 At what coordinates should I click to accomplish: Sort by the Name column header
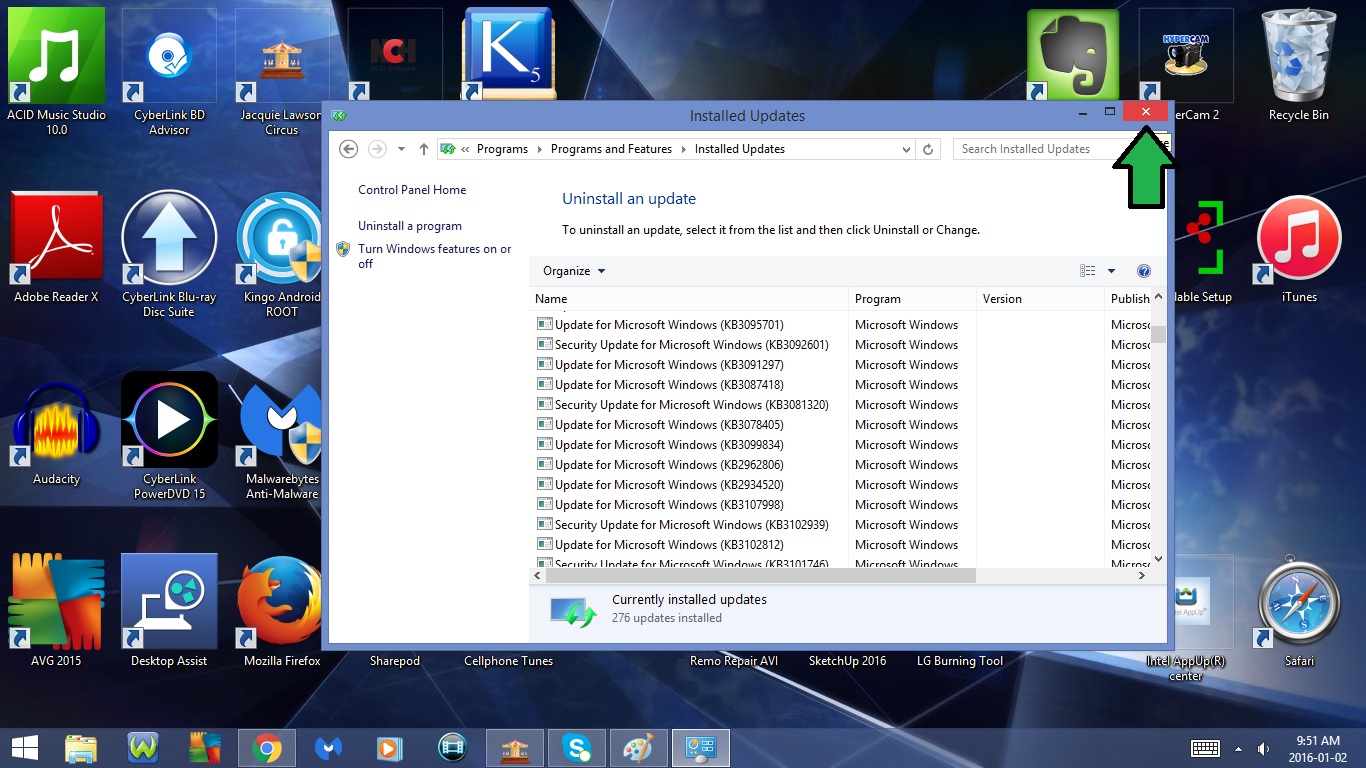[689, 299]
